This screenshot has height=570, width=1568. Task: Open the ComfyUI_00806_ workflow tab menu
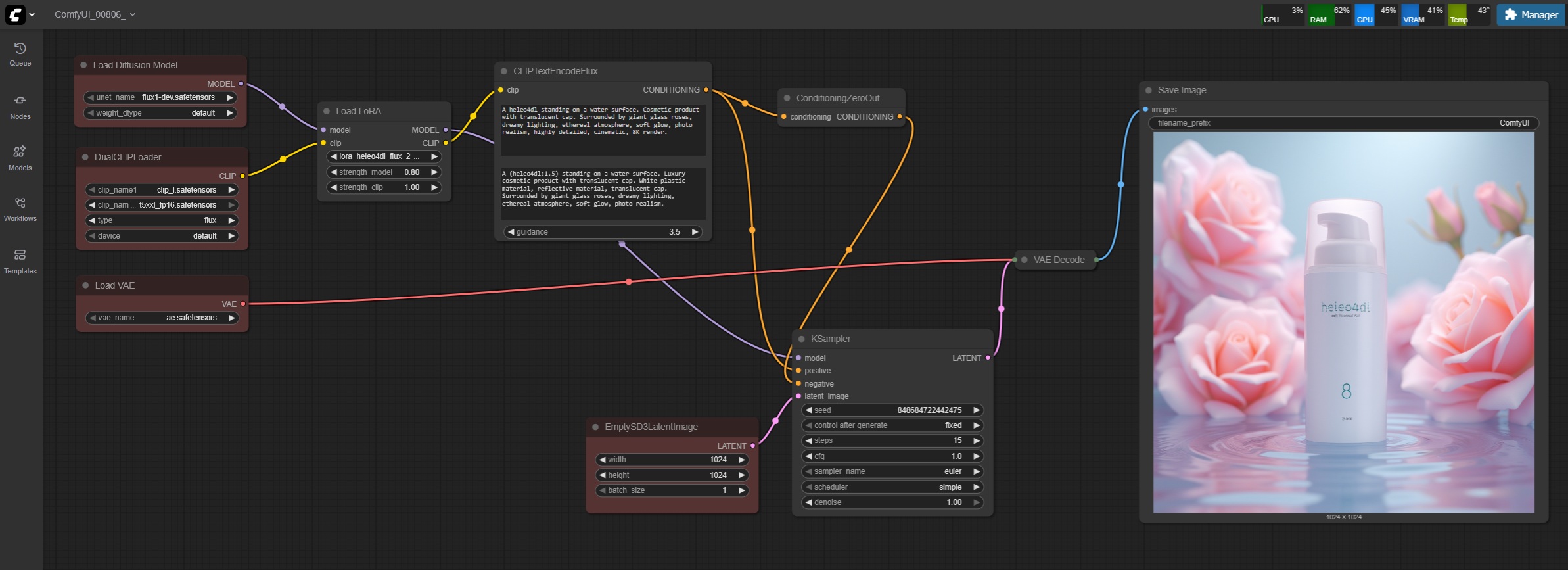pos(95,14)
